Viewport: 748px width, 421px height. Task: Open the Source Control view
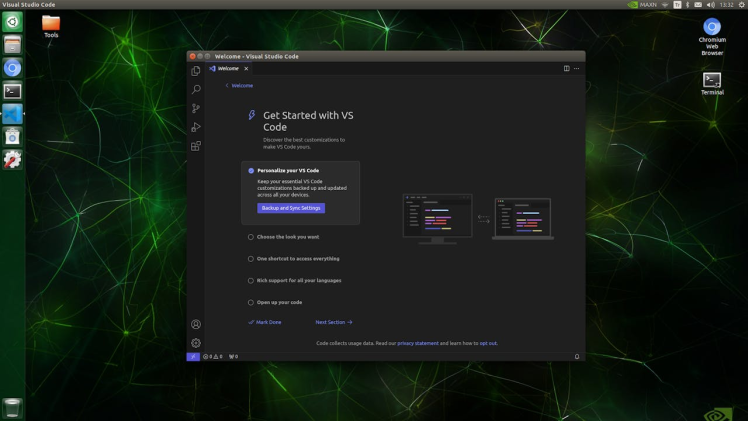pos(196,108)
